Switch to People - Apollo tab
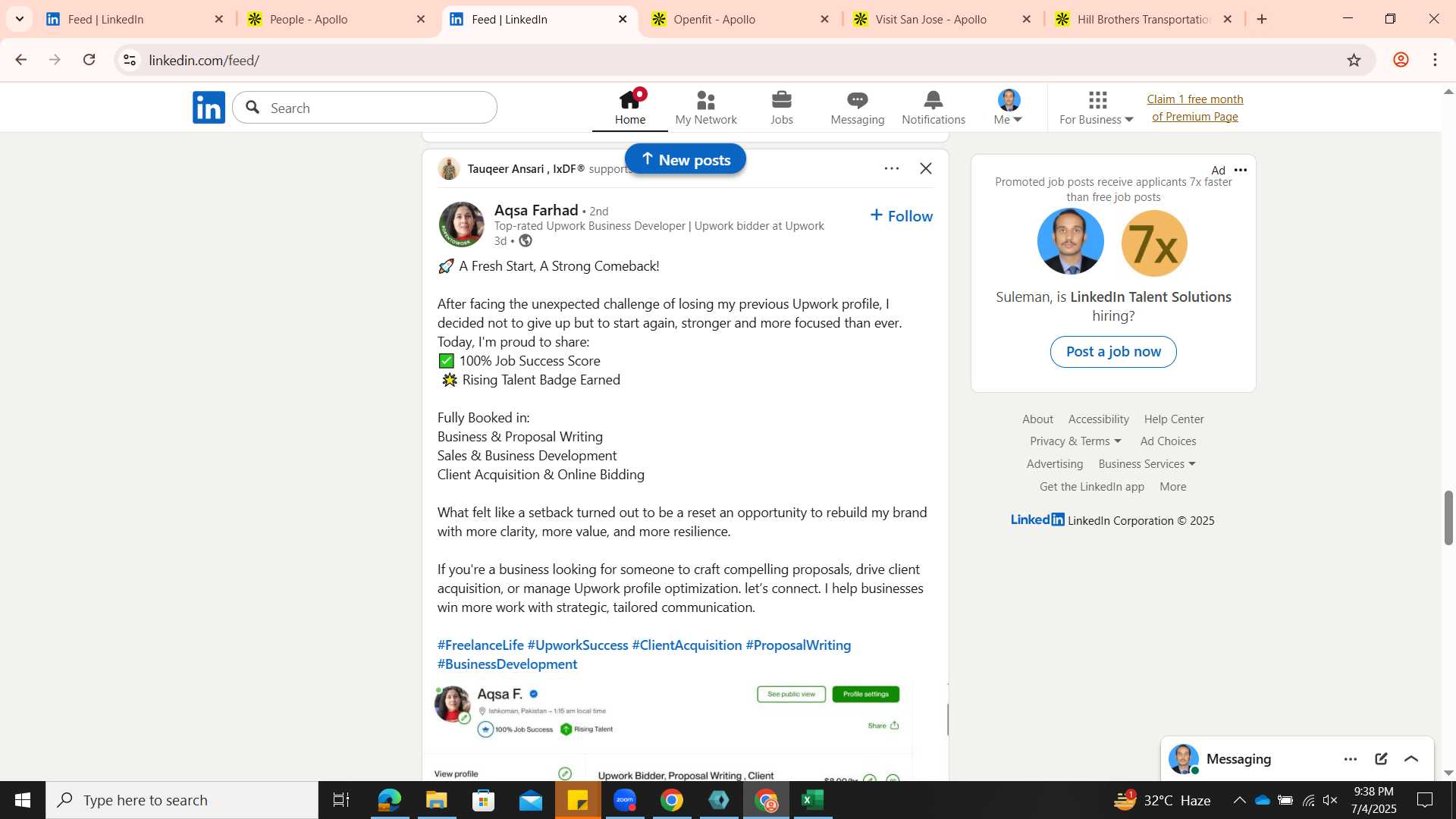 pyautogui.click(x=337, y=19)
